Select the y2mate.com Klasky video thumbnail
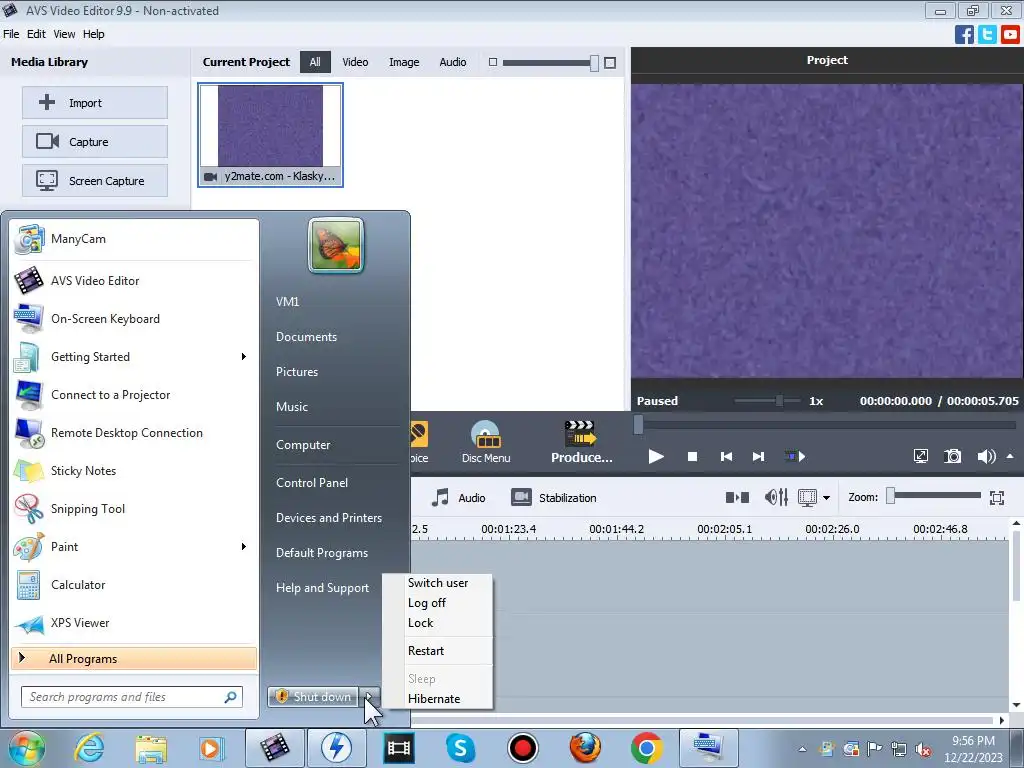This screenshot has width=1024, height=768. coord(270,135)
